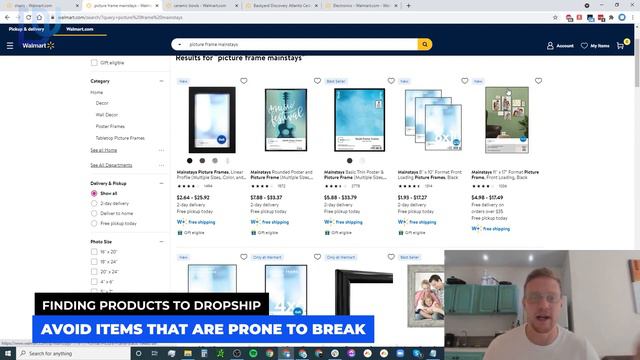Select the Deliver to home option

[x=94, y=213]
